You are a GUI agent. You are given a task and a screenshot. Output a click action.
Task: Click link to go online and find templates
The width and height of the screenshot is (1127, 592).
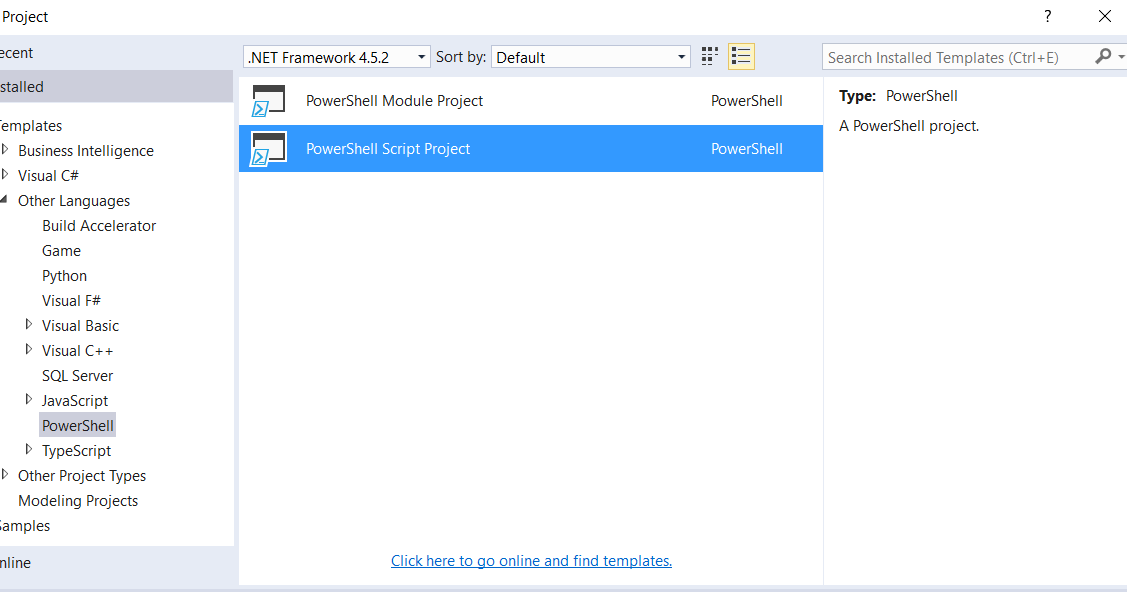(531, 560)
